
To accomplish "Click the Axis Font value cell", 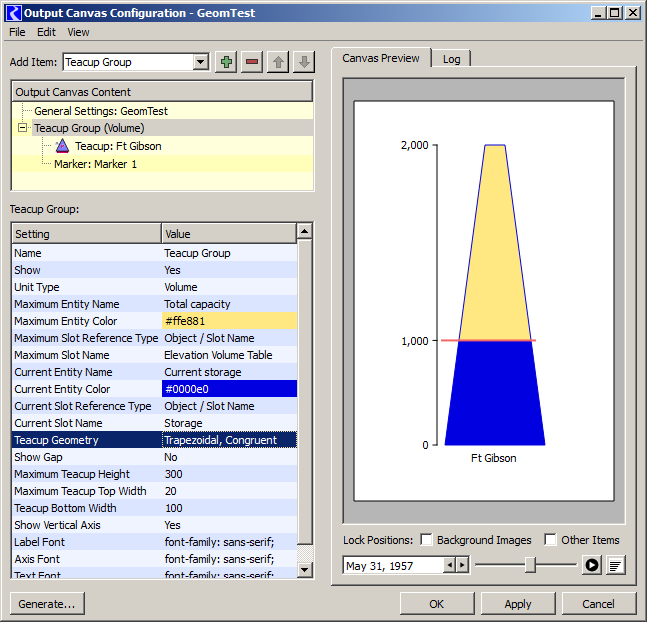I will coord(229,559).
